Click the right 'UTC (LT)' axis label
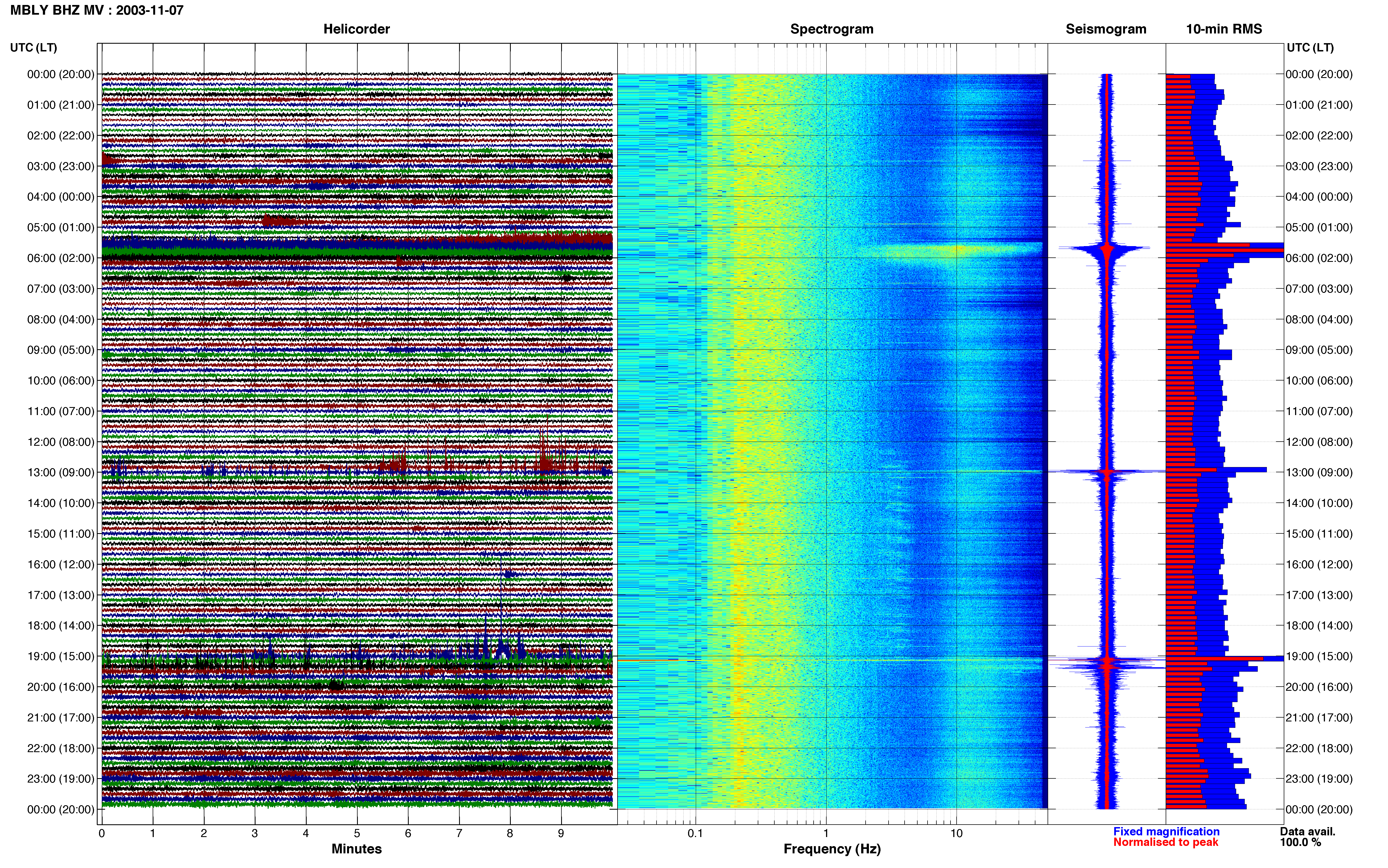 1310,48
